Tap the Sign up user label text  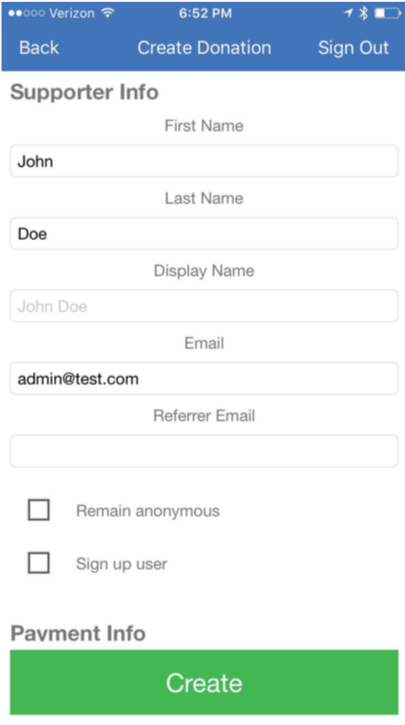(x=122, y=564)
